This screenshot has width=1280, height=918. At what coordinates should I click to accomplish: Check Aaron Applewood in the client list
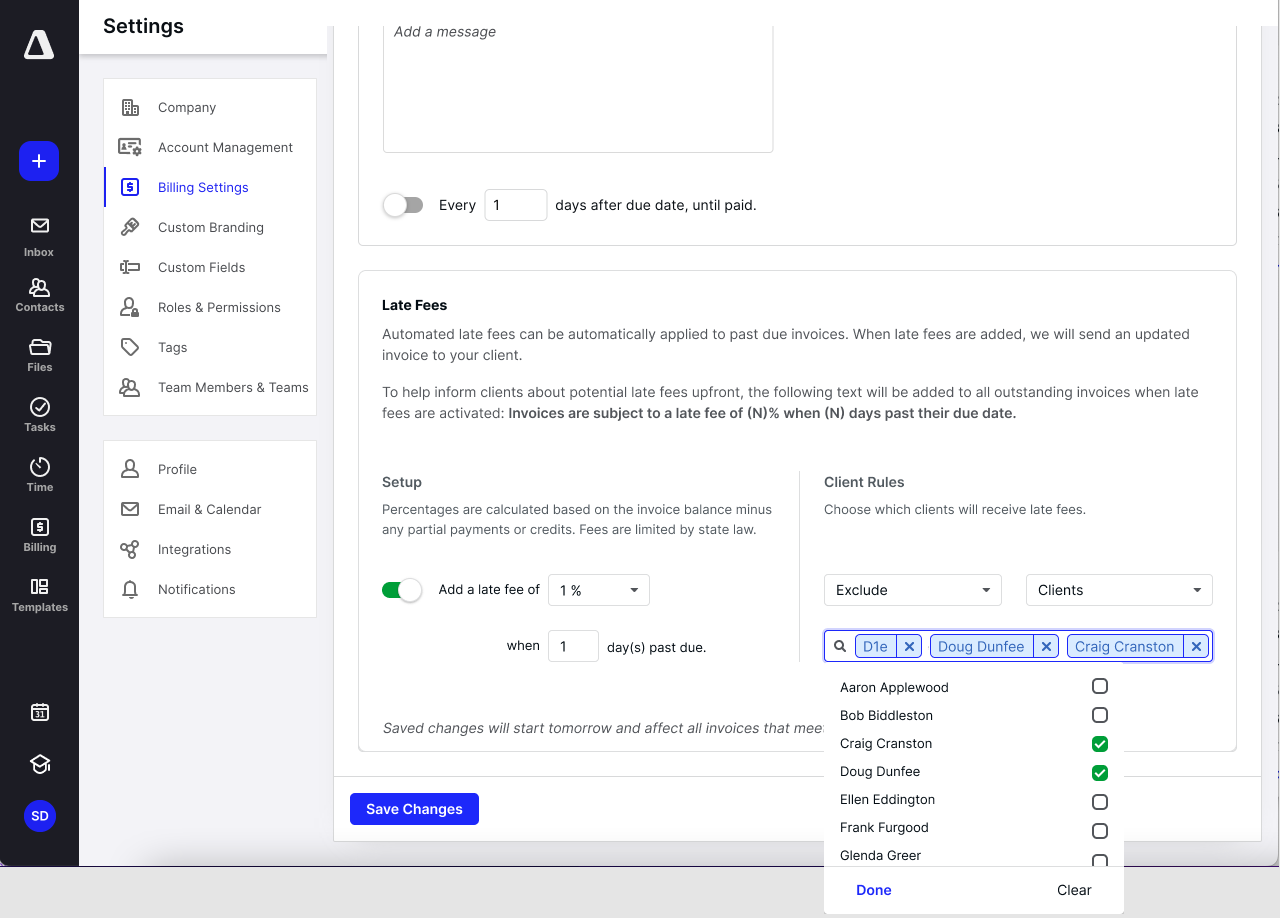(x=1099, y=686)
